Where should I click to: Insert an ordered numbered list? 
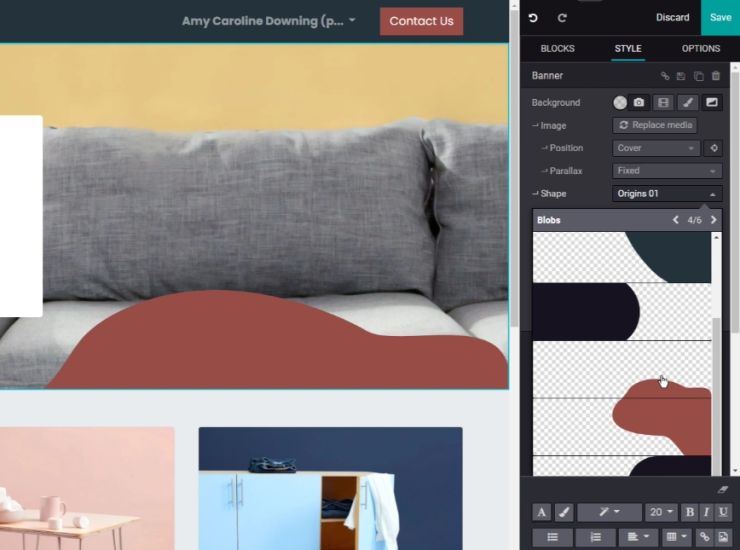(595, 537)
